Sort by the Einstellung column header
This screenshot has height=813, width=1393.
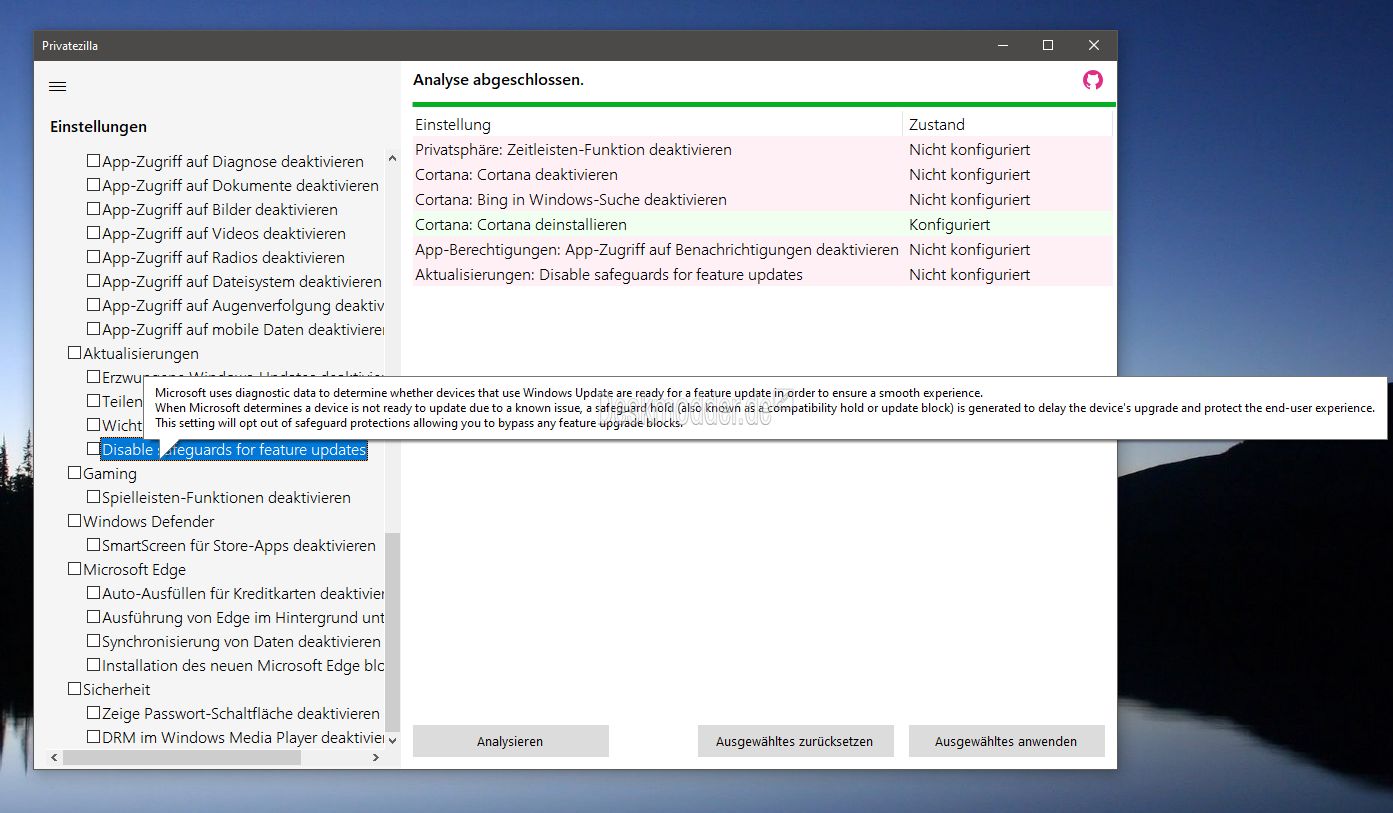[x=657, y=124]
